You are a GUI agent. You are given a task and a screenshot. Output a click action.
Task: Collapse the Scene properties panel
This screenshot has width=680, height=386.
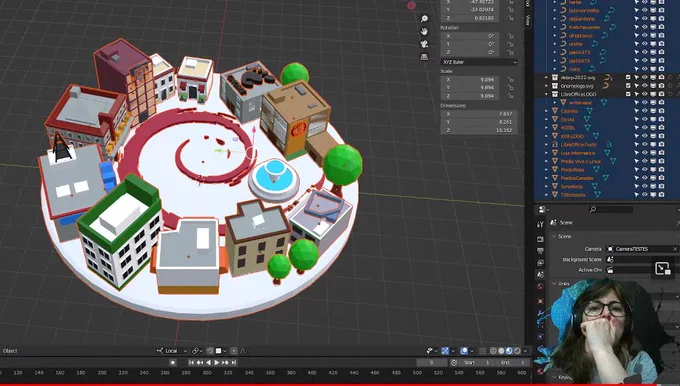(554, 236)
